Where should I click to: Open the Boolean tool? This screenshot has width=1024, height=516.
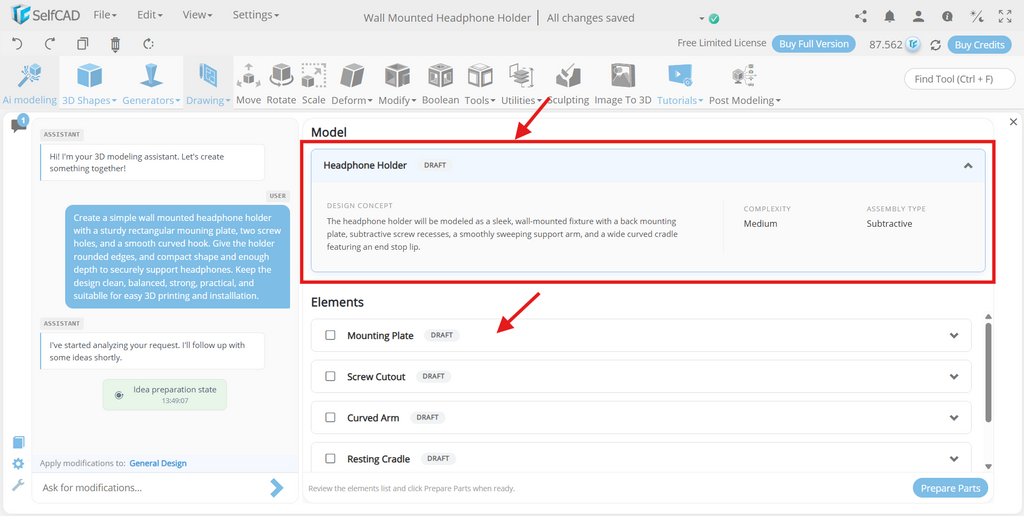pos(440,83)
